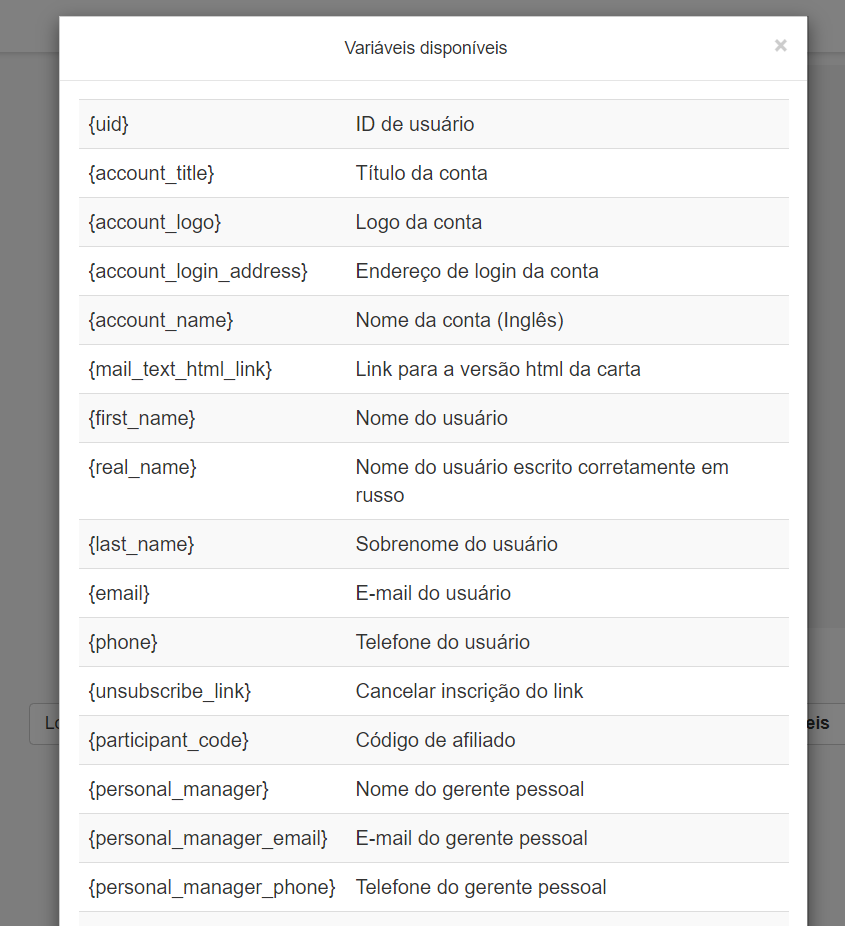Click 'Link para a versão html da carta'
The image size is (845, 926).
[498, 369]
